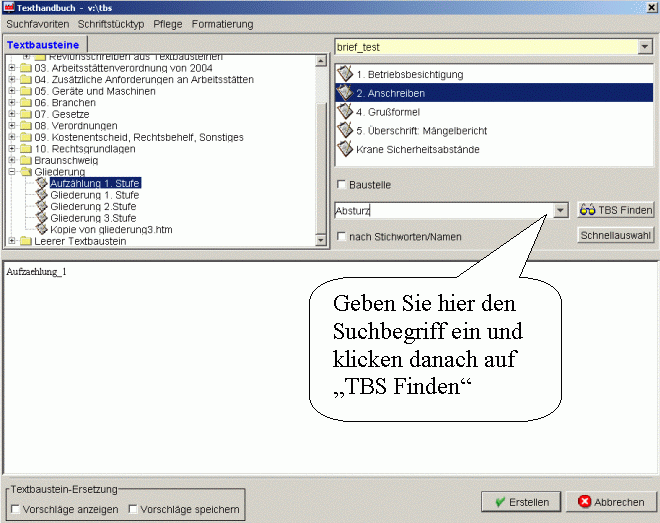Viewport: 660px width, 523px height.
Task: Open the Schriftstücktyp menu
Action: point(111,24)
